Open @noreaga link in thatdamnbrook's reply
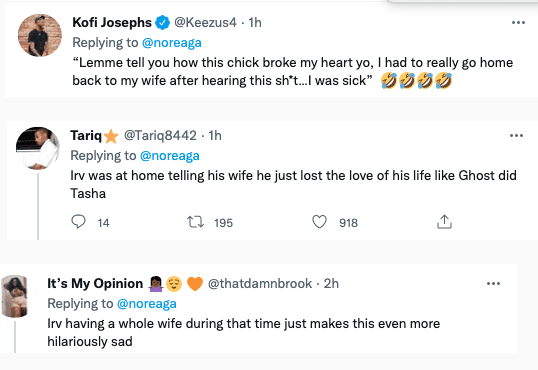538x370 pixels. click(x=147, y=304)
